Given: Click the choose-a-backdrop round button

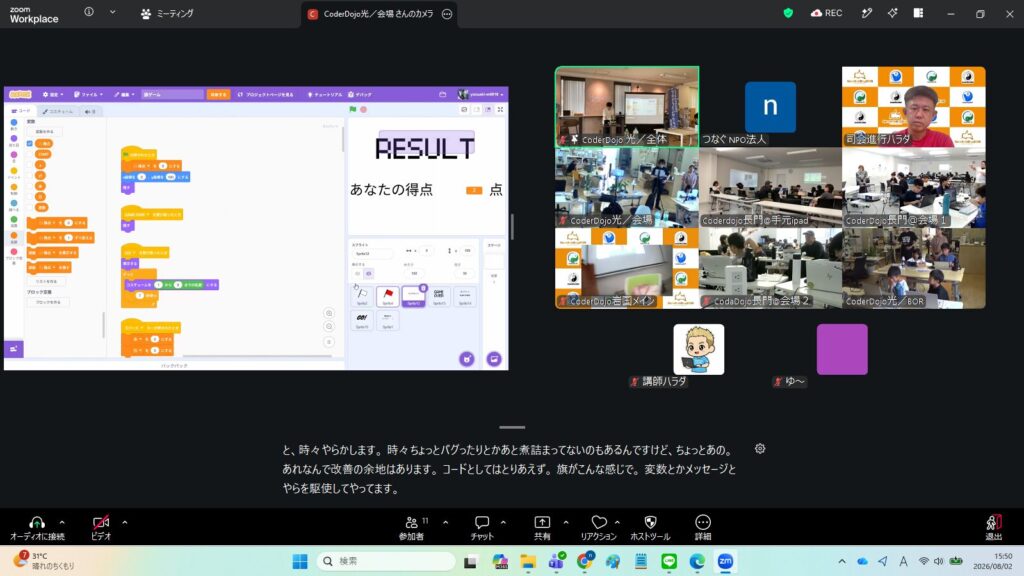Looking at the screenshot, I should [494, 359].
